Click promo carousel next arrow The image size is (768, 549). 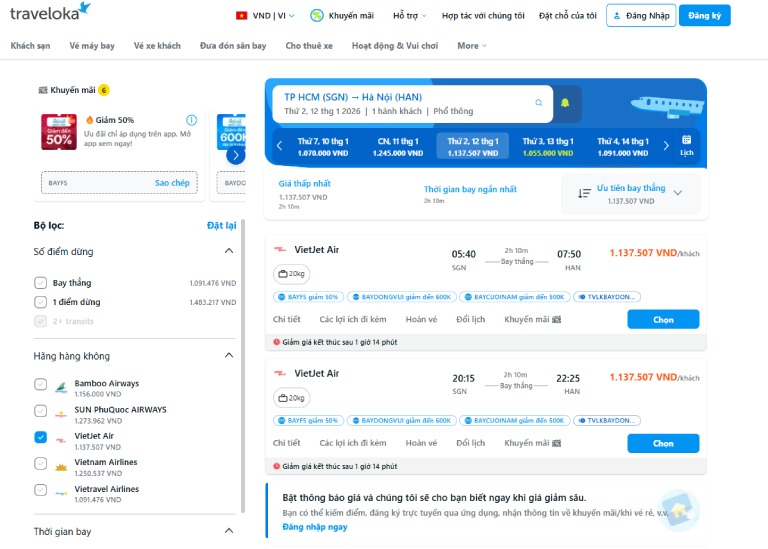point(235,155)
